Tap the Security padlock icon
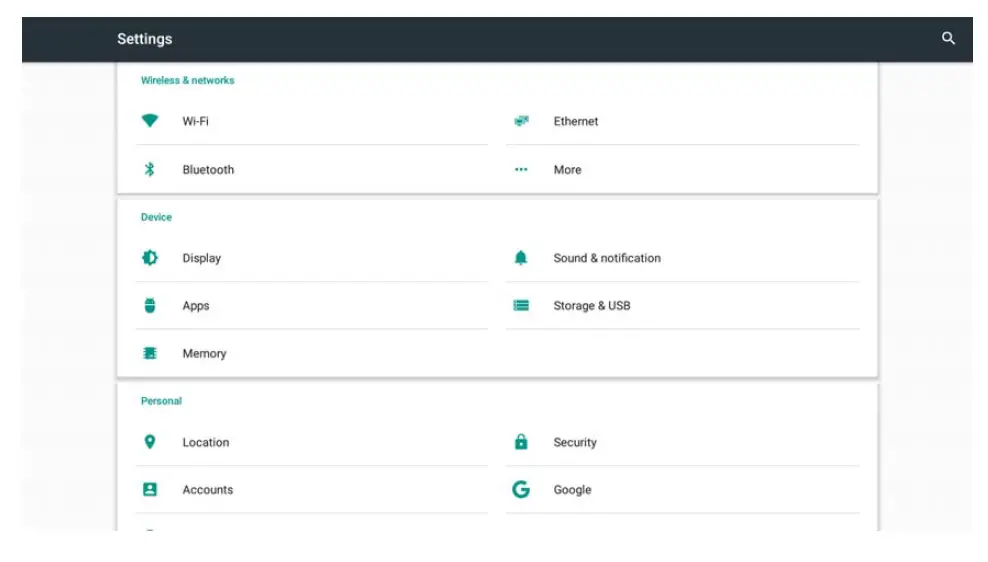This screenshot has width=988, height=562. [521, 442]
